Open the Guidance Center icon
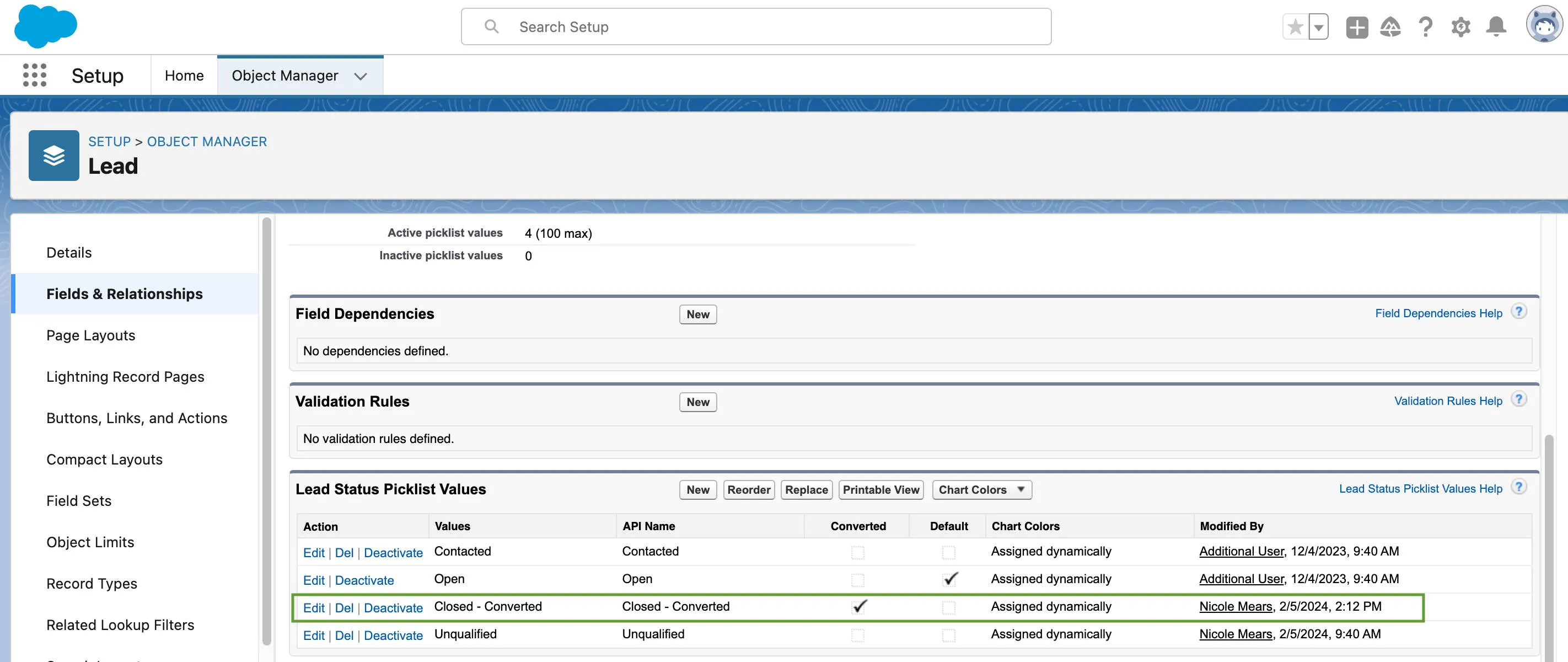Image resolution: width=1568 pixels, height=662 pixels. pos(1391,27)
